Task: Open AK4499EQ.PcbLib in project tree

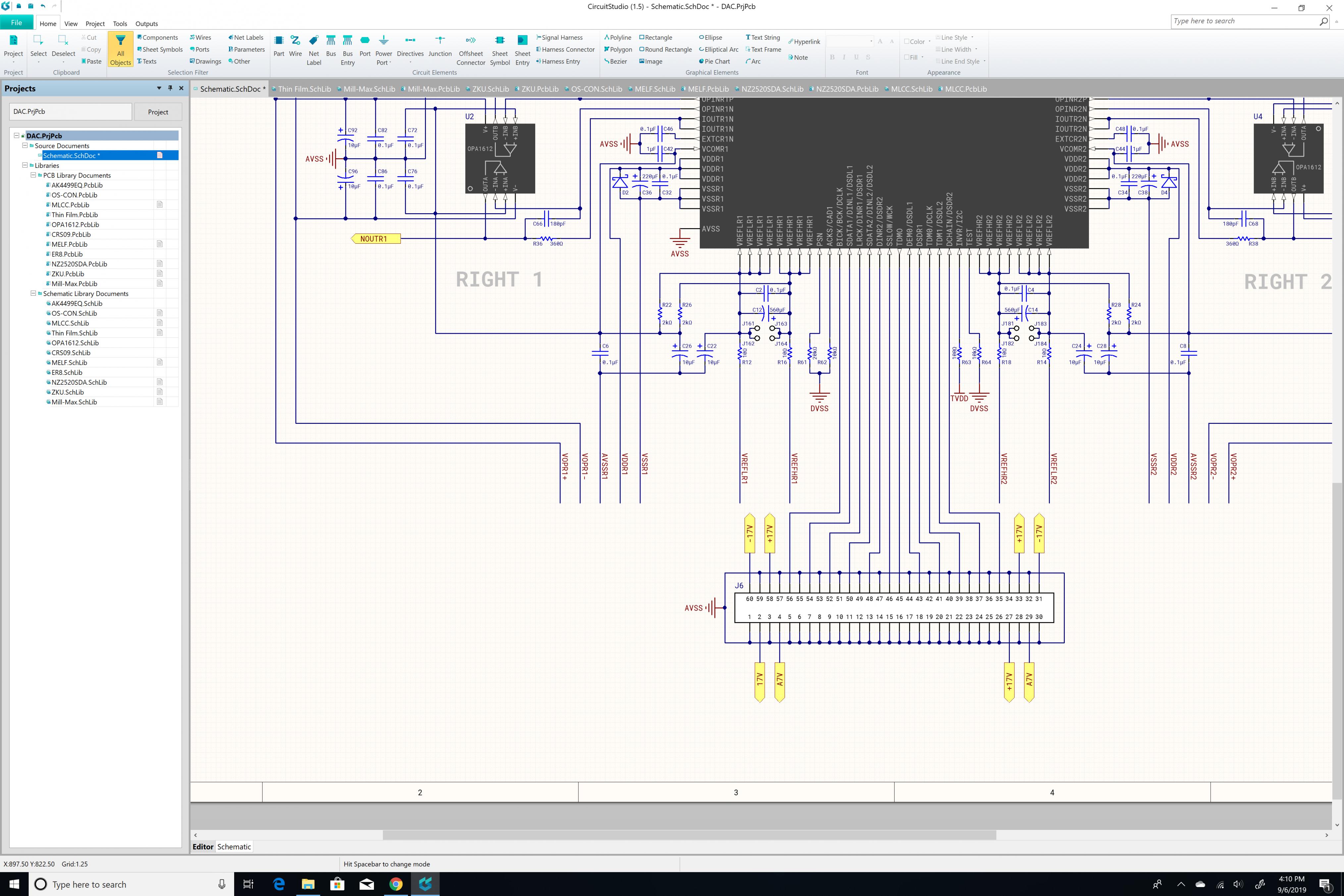Action: pos(77,185)
